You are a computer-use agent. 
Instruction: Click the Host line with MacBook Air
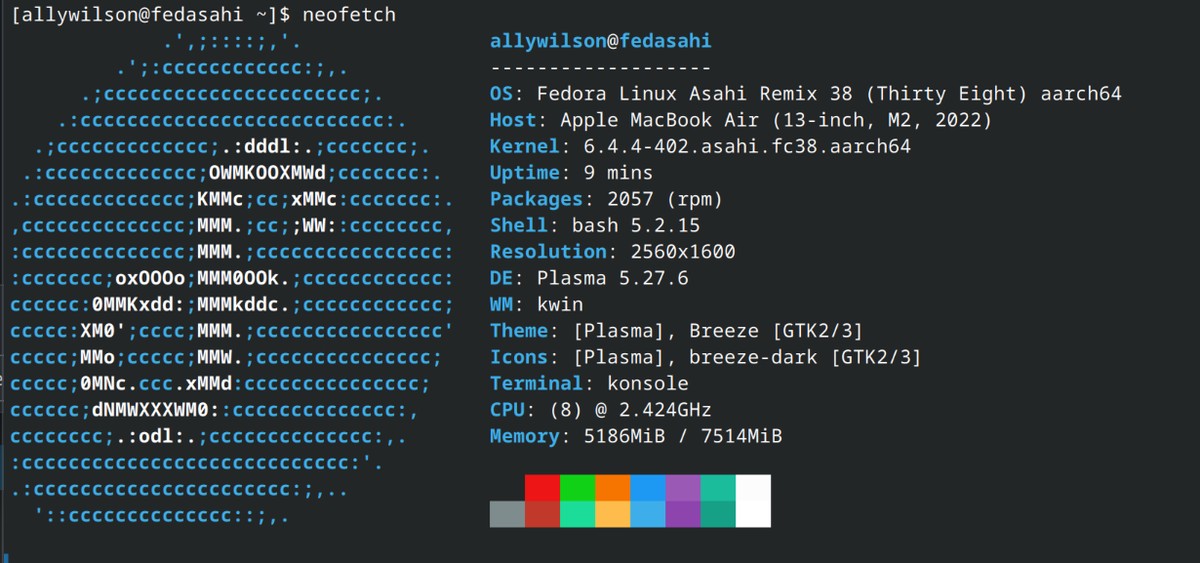click(740, 120)
